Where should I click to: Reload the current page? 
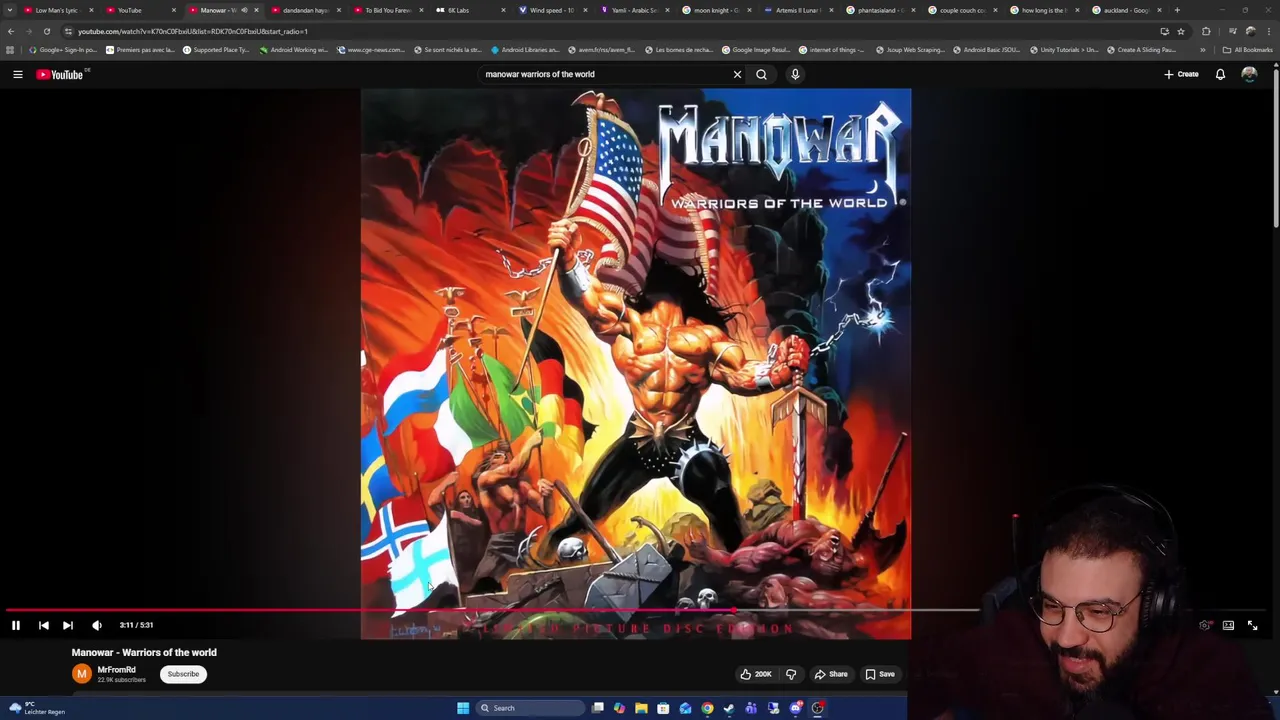(46, 31)
